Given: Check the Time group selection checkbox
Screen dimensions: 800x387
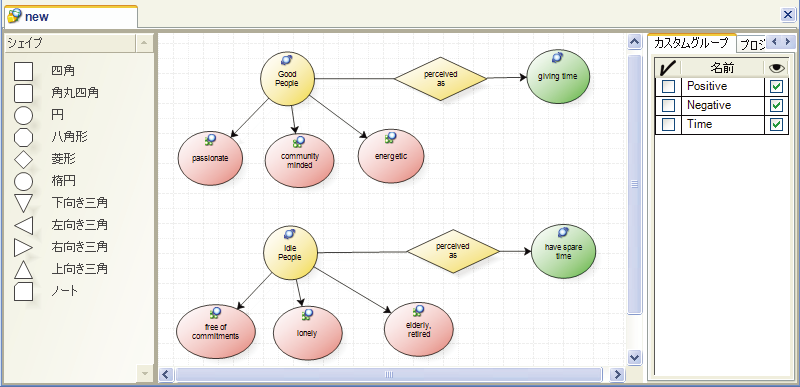Looking at the screenshot, I should coord(668,124).
